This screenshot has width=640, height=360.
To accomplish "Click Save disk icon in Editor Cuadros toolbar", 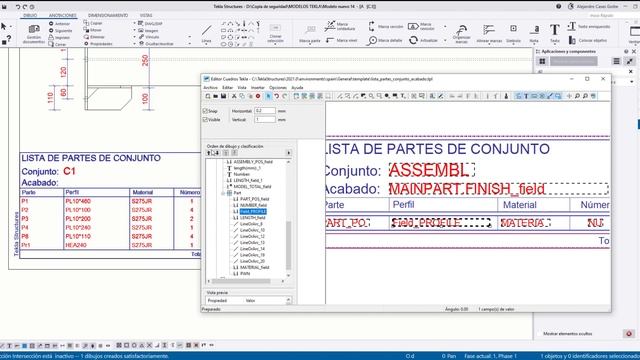I will click(223, 96).
